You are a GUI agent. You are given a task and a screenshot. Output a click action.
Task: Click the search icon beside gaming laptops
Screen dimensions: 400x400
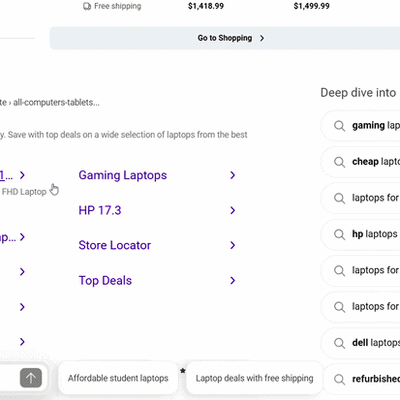339,126
